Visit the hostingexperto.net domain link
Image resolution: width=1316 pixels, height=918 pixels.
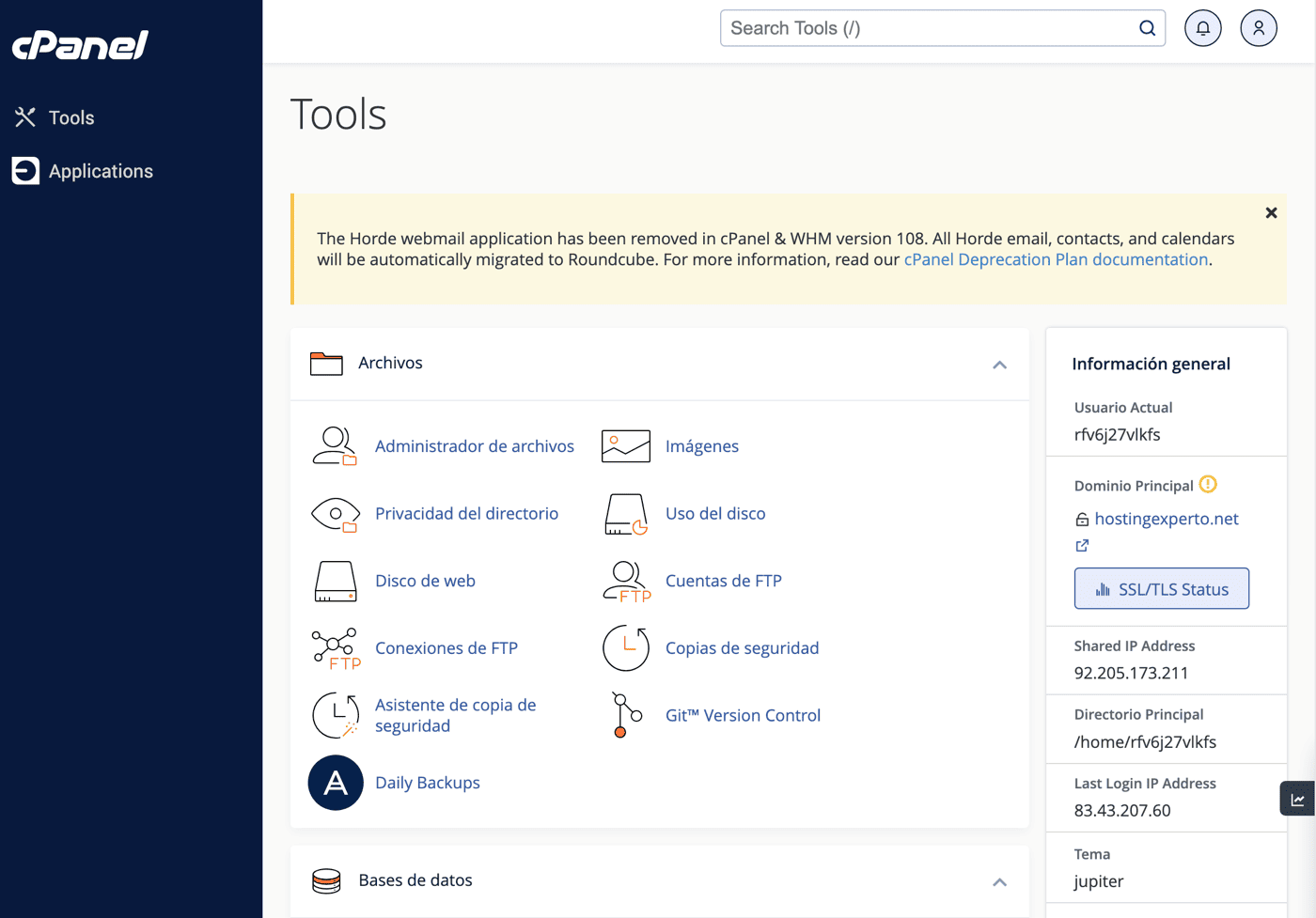(x=1167, y=519)
